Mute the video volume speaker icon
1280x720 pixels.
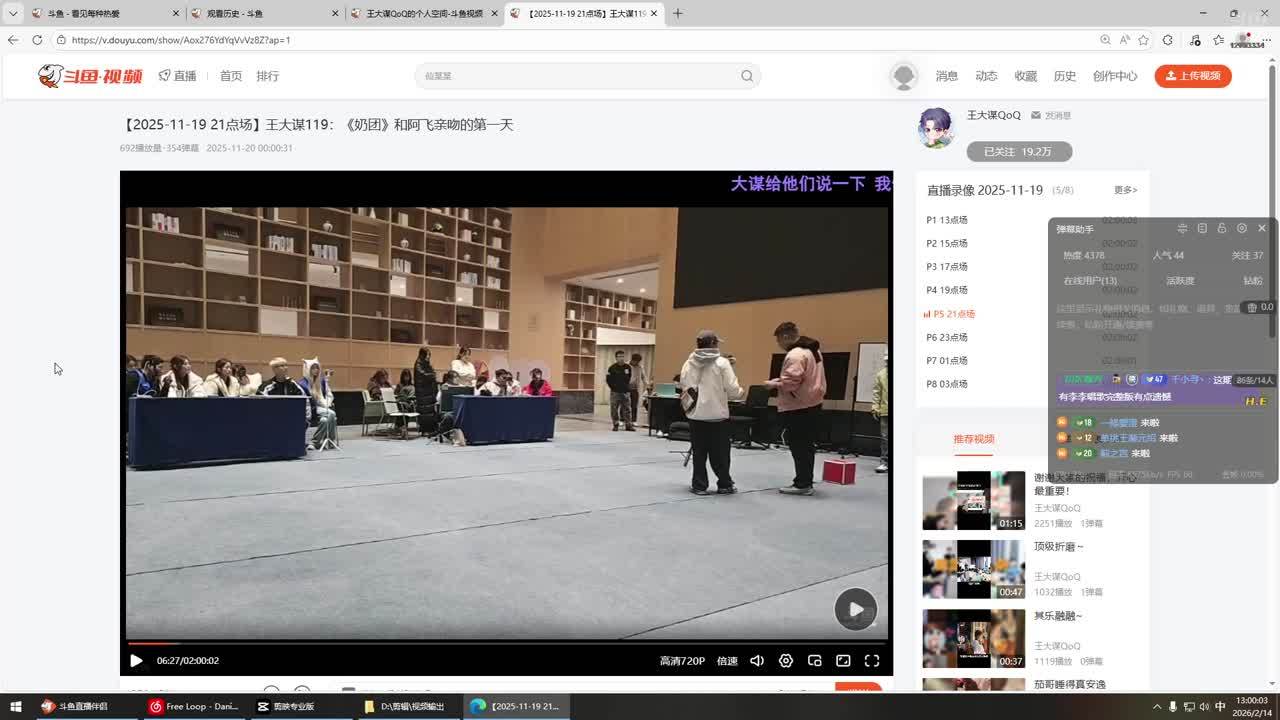point(757,660)
